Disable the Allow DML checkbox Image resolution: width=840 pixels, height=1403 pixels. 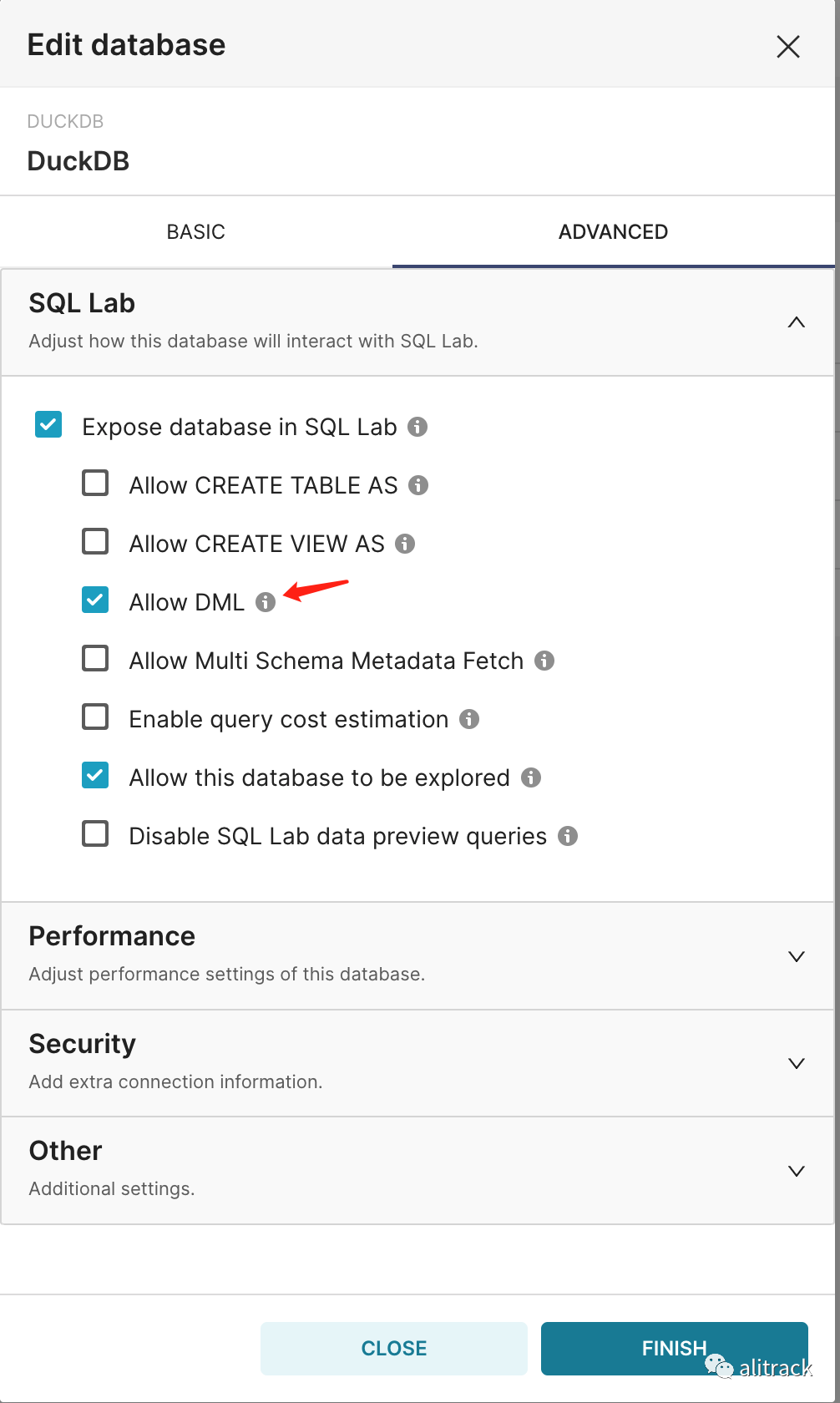click(95, 600)
